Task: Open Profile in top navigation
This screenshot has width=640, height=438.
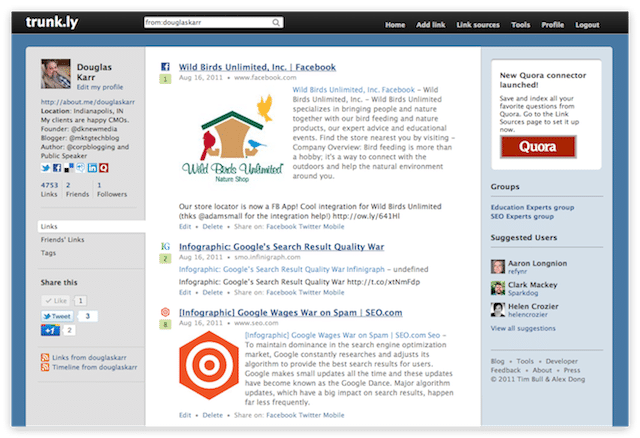Action: pos(553,25)
